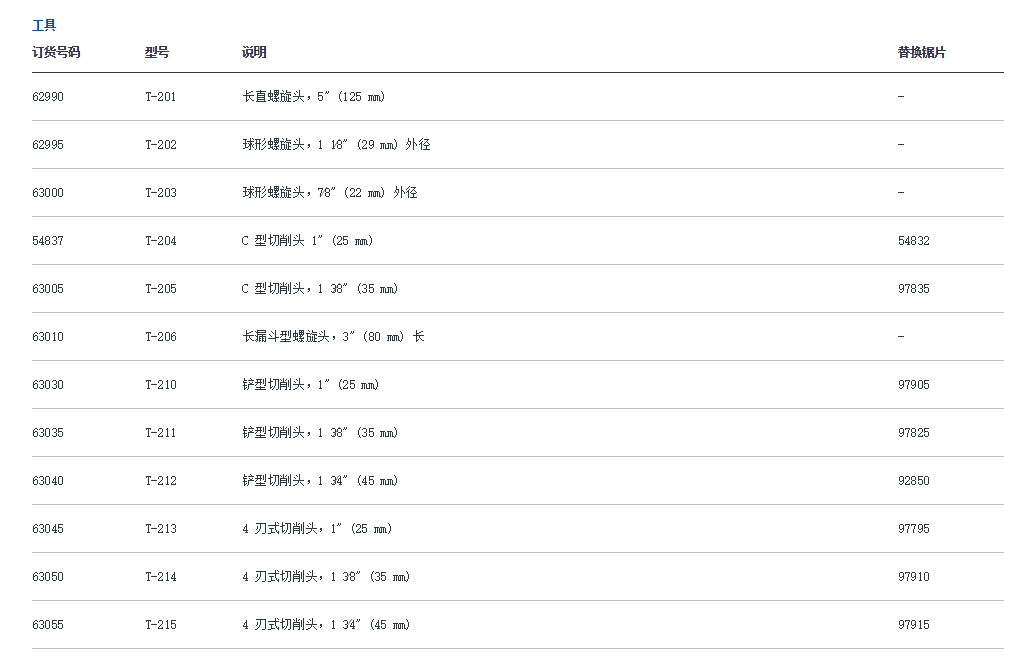
Task: Click the 替换锯片 column header
Action: point(921,52)
